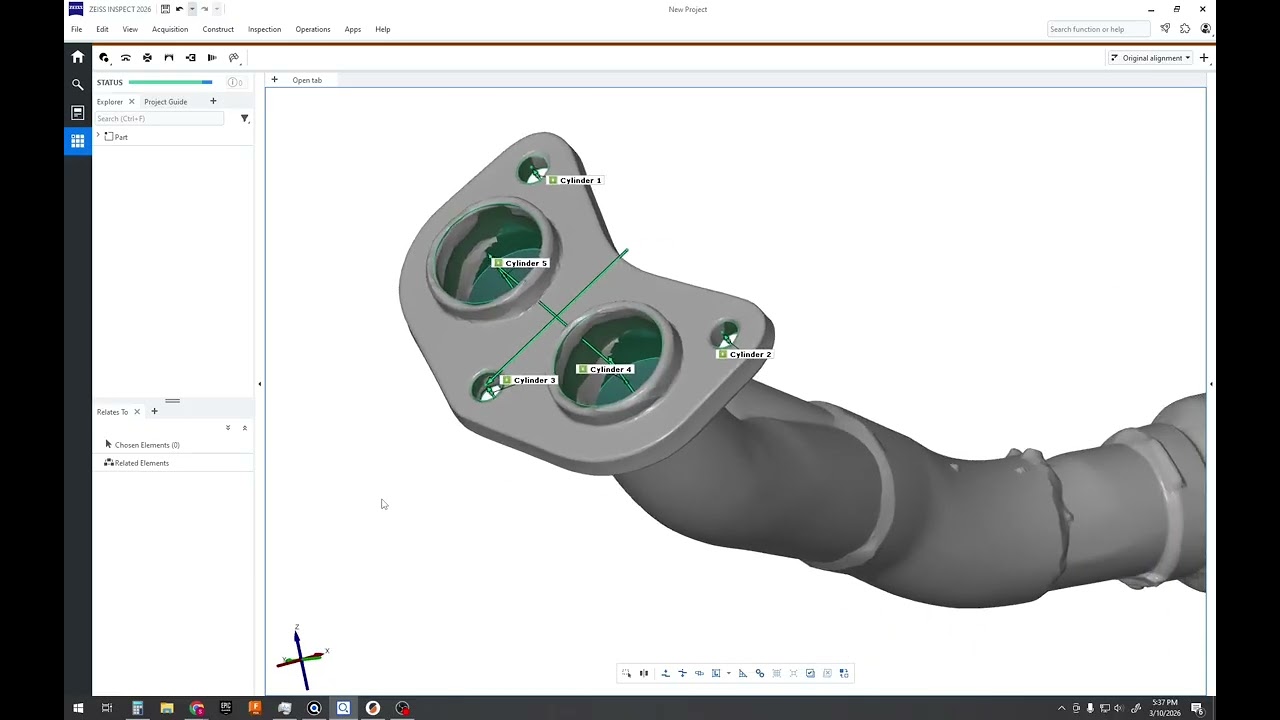The height and width of the screenshot is (720, 1280).
Task: Open the puzzle piece add-ons icon
Action: pos(1185,29)
